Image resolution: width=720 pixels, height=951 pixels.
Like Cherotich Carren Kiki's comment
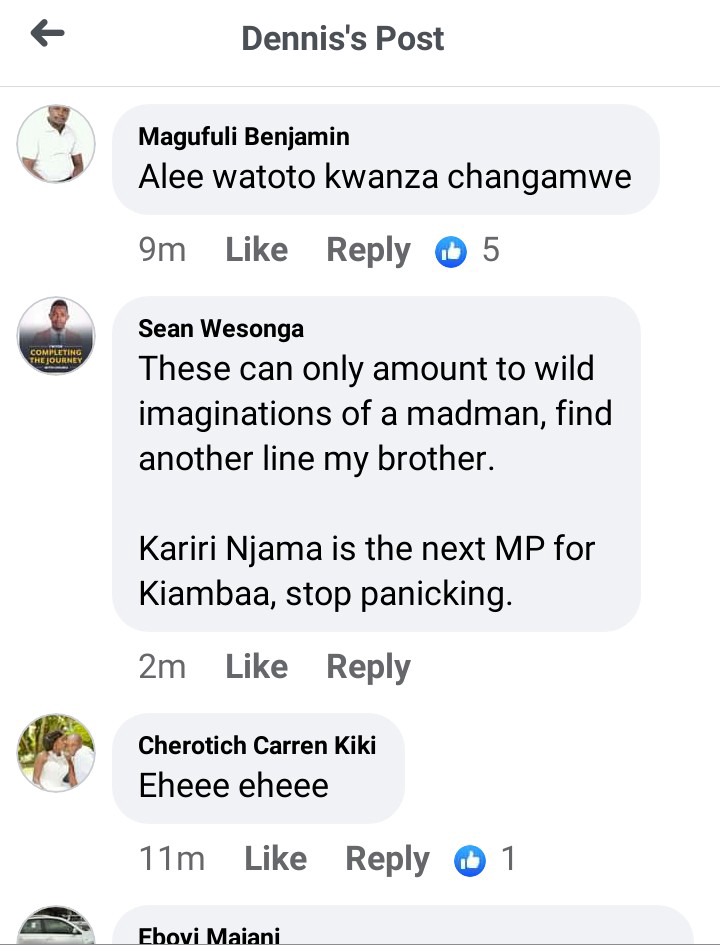275,859
